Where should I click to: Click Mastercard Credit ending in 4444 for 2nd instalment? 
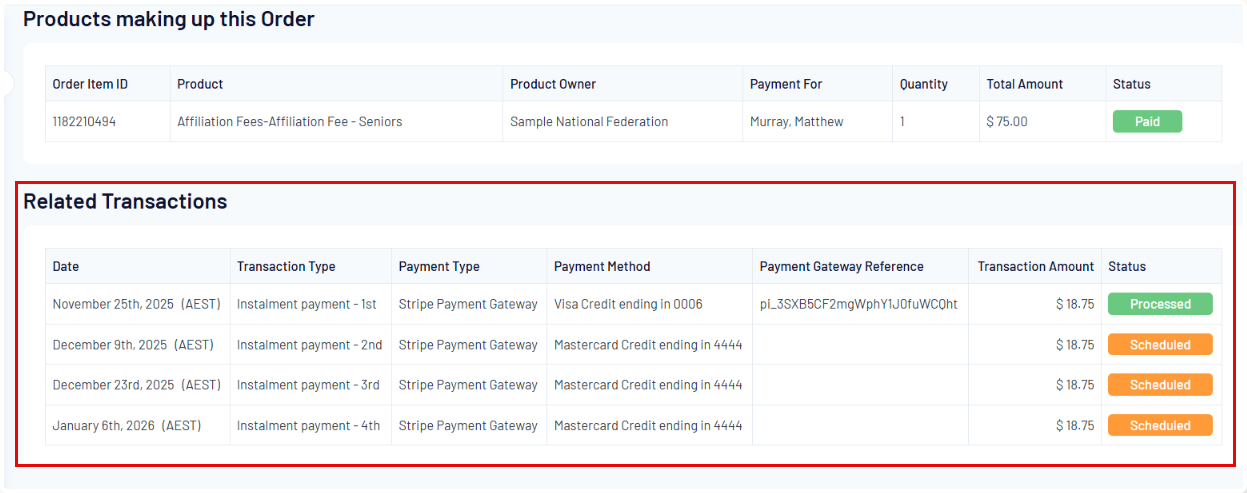[x=648, y=344]
